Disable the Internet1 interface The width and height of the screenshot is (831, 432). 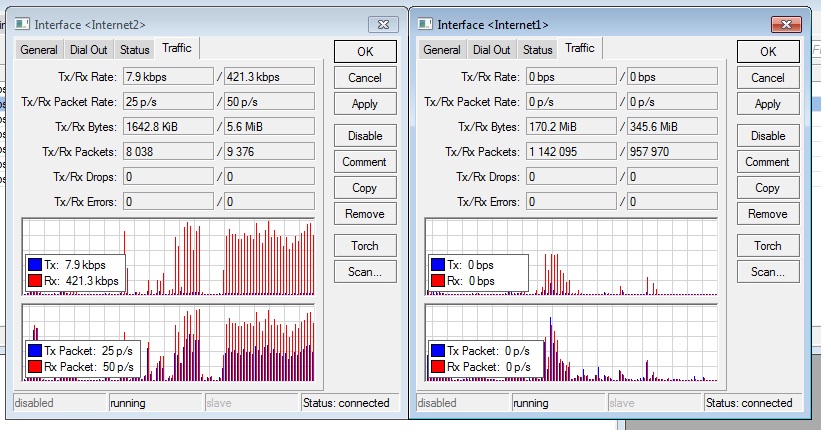(x=768, y=136)
